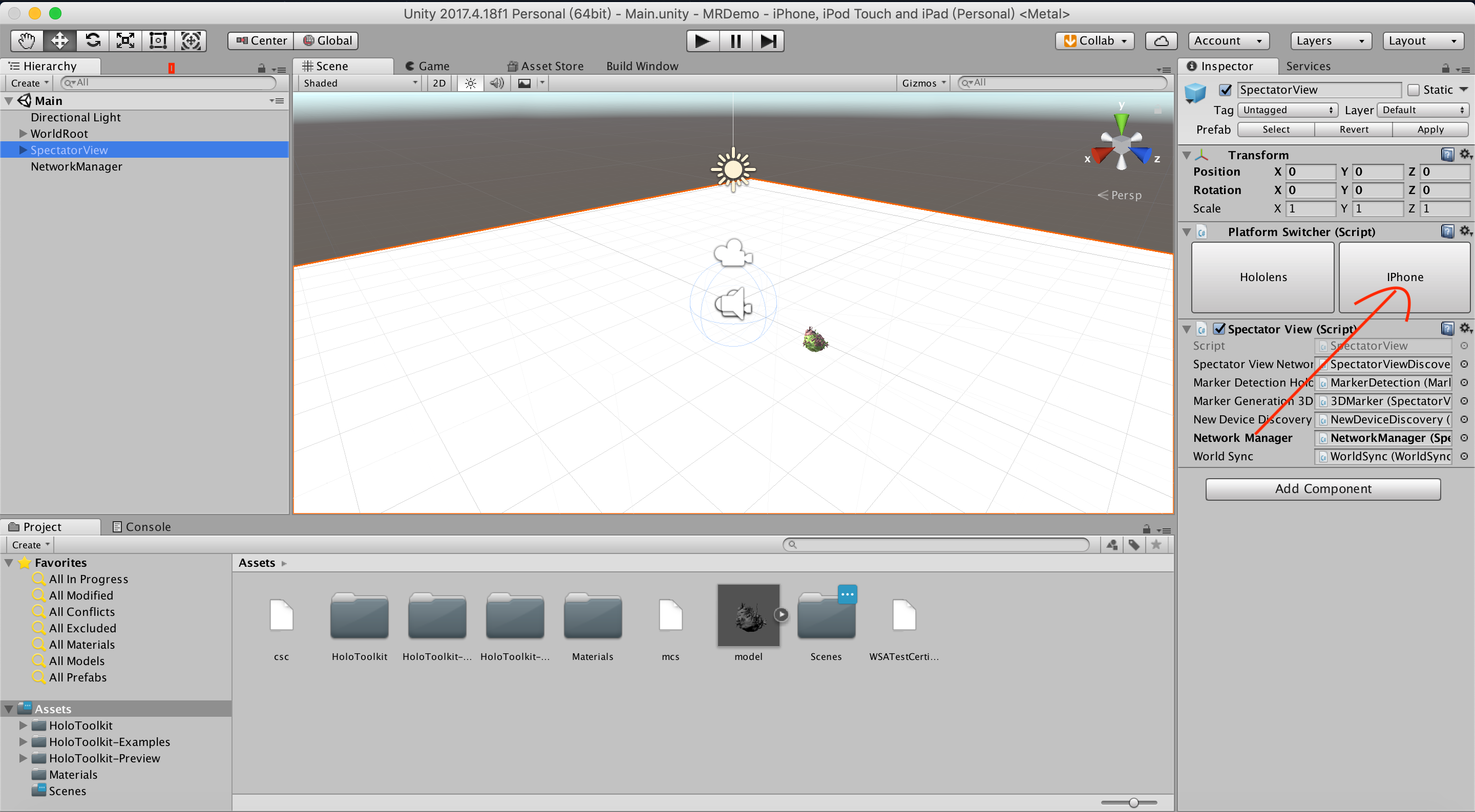Open Spectator View script gear menu
This screenshot has width=1475, height=812.
click(x=1465, y=329)
